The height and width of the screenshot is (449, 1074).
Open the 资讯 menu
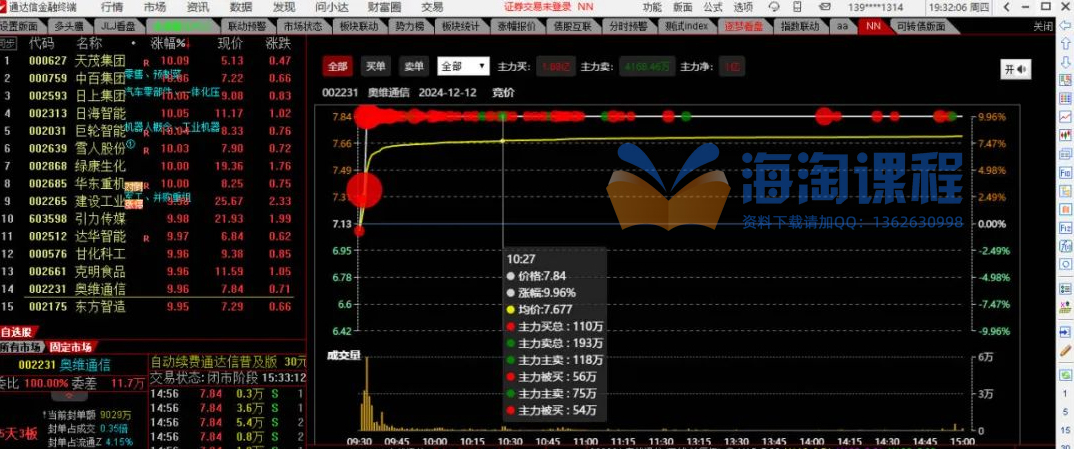(x=198, y=7)
